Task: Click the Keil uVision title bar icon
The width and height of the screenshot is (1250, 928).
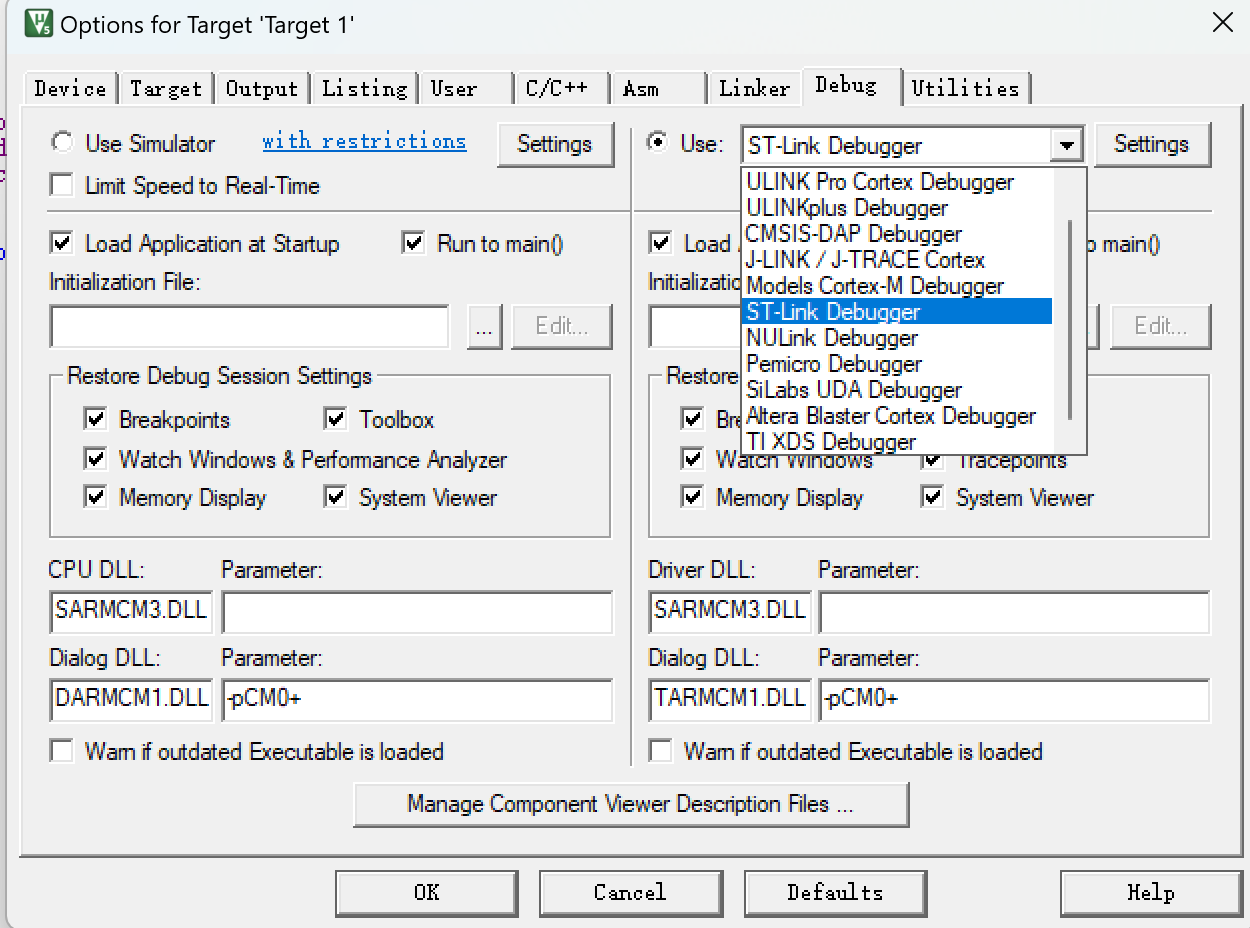Action: [x=39, y=24]
